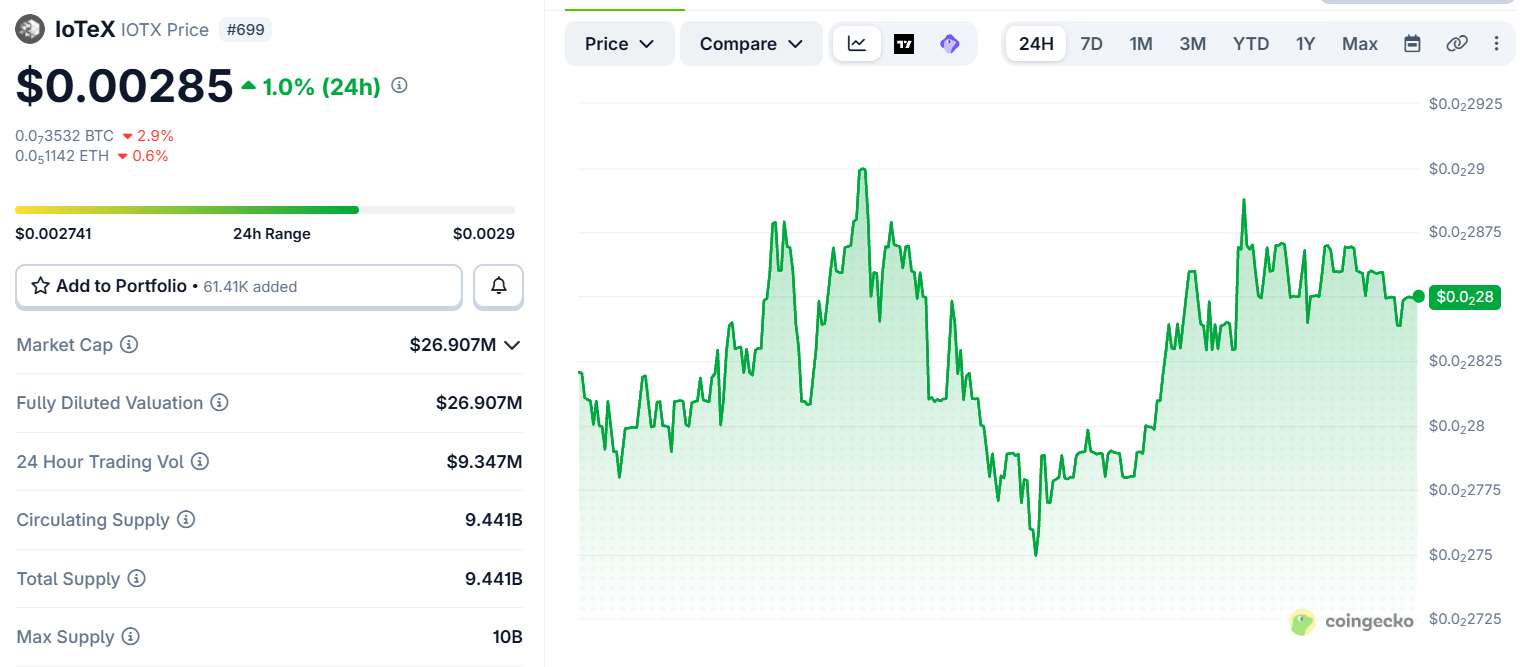The height and width of the screenshot is (667, 1525).
Task: Click the $0.0₂2925 axis label
Action: coord(1465,104)
